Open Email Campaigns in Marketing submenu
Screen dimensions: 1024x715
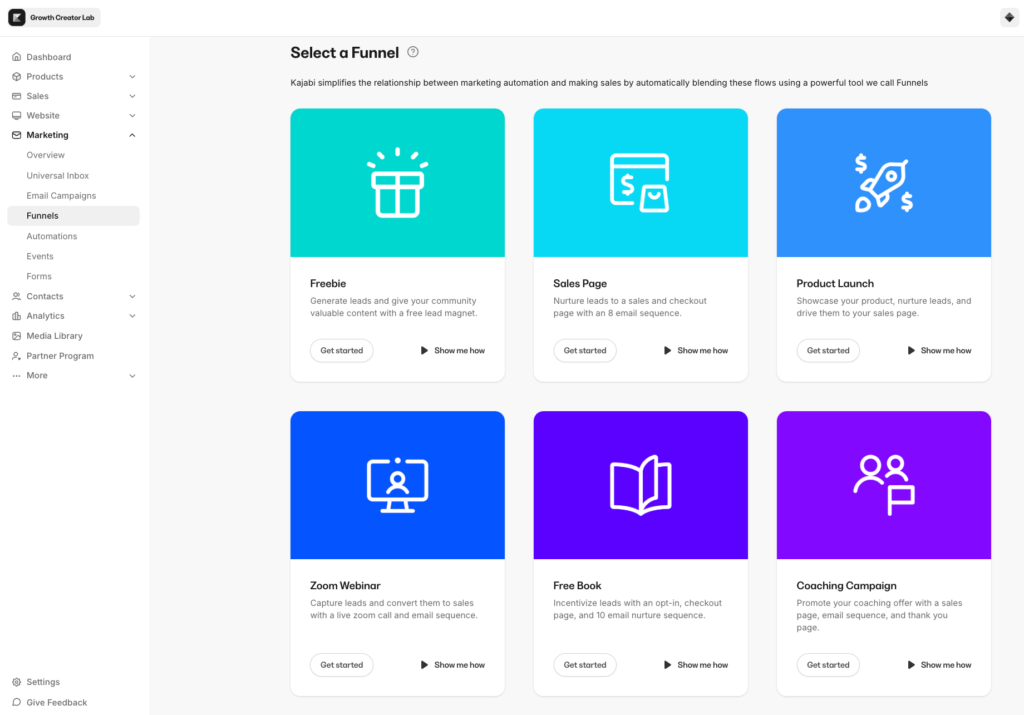click(61, 196)
